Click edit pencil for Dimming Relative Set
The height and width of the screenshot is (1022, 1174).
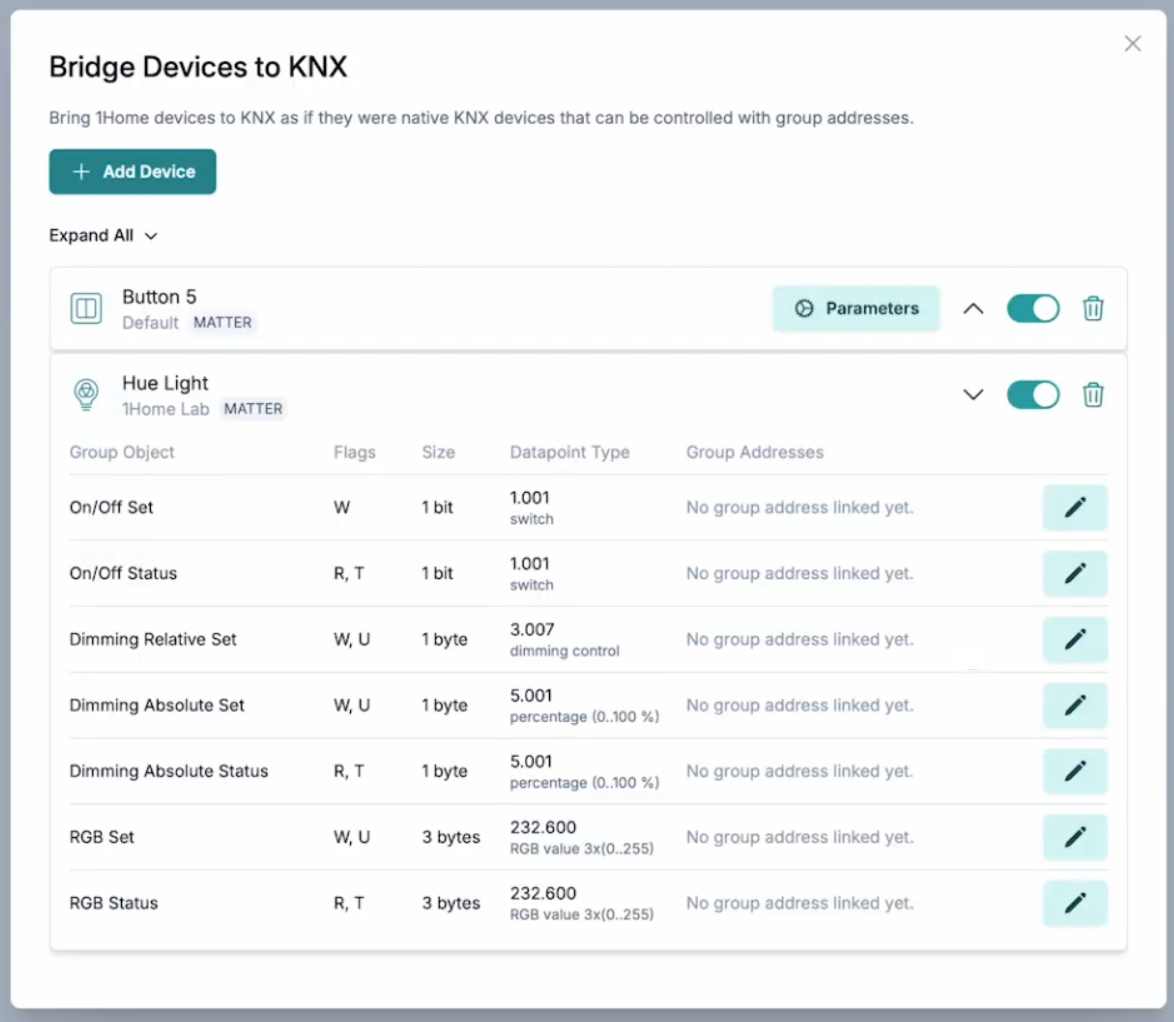tap(1075, 640)
